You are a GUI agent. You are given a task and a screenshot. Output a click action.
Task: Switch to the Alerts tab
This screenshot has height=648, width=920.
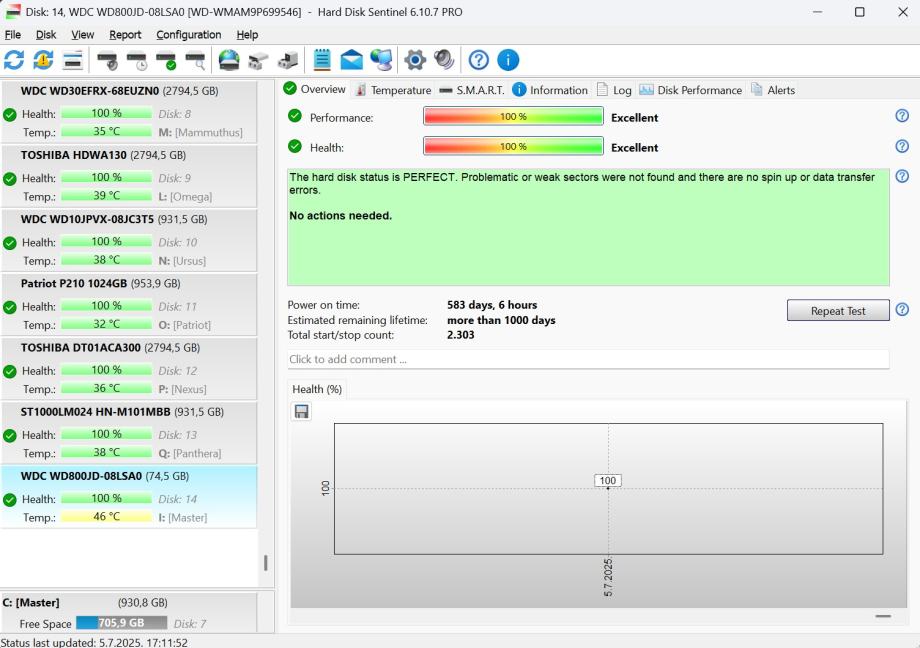point(773,90)
